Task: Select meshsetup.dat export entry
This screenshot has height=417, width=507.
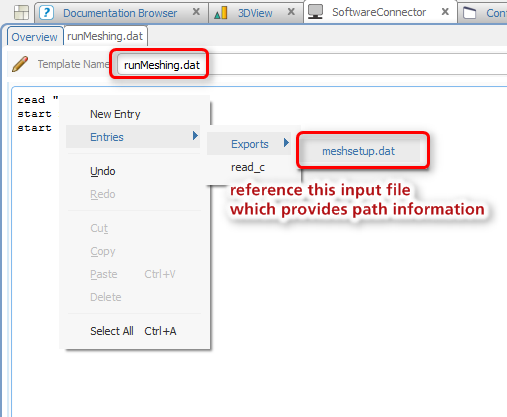Action: tap(359, 151)
